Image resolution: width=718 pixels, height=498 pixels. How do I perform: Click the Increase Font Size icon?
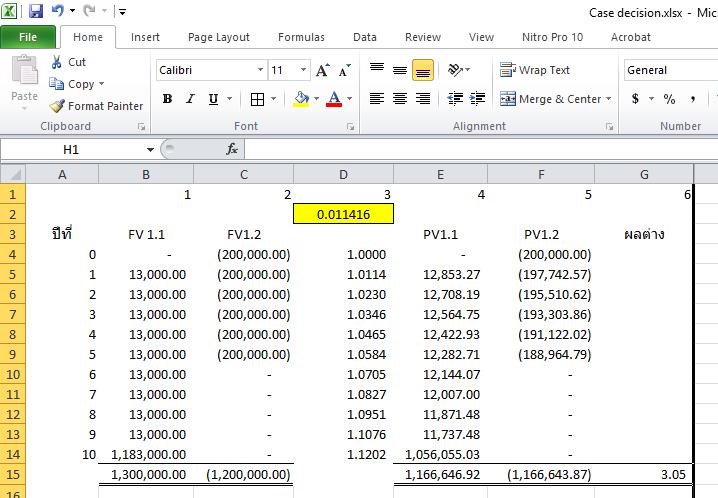[x=323, y=70]
